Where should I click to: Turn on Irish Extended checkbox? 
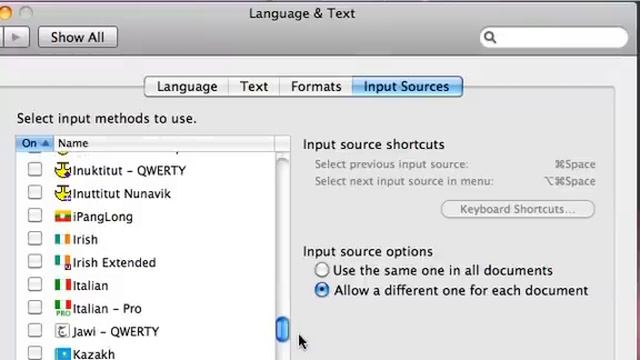click(x=35, y=261)
